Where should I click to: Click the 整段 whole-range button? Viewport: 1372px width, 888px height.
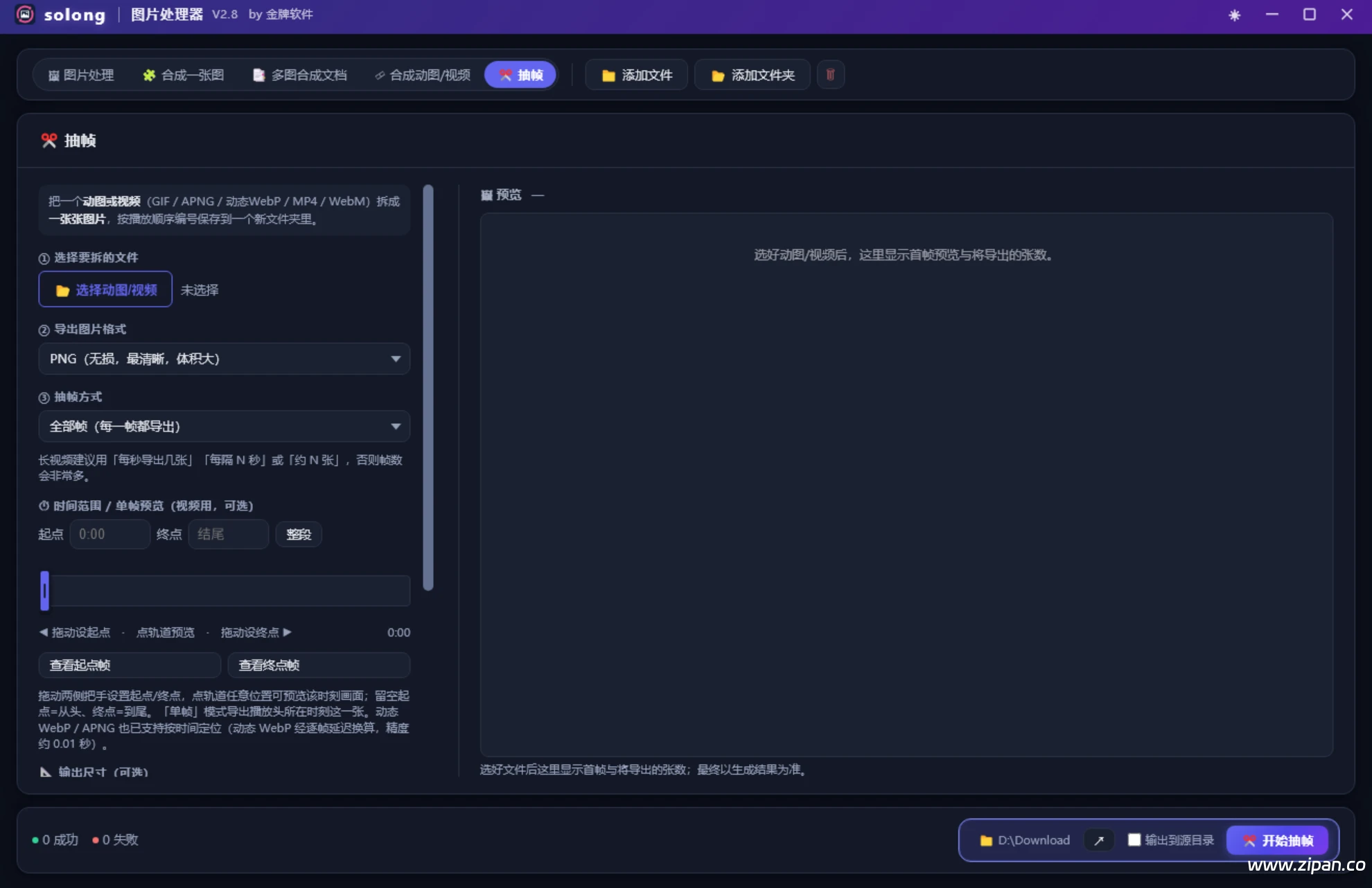299,534
